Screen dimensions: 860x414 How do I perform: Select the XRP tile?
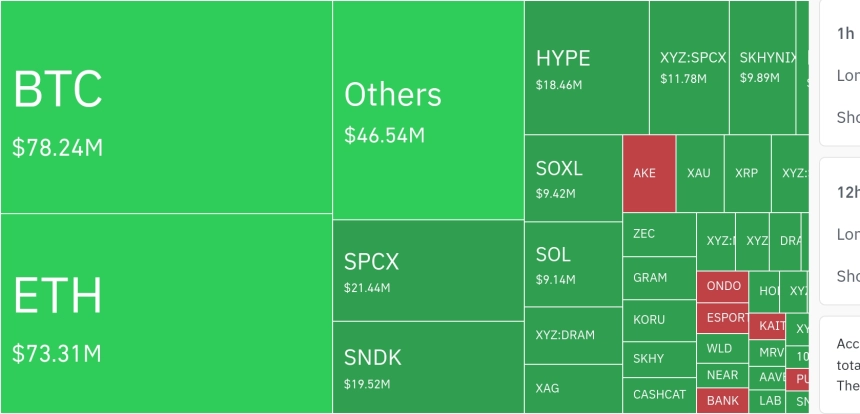(x=748, y=173)
